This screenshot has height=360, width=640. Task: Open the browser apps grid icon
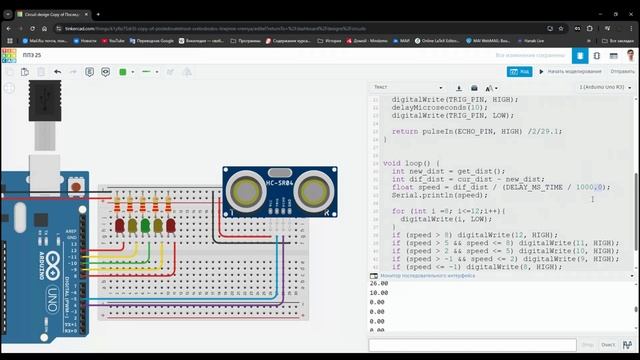(x=10, y=41)
